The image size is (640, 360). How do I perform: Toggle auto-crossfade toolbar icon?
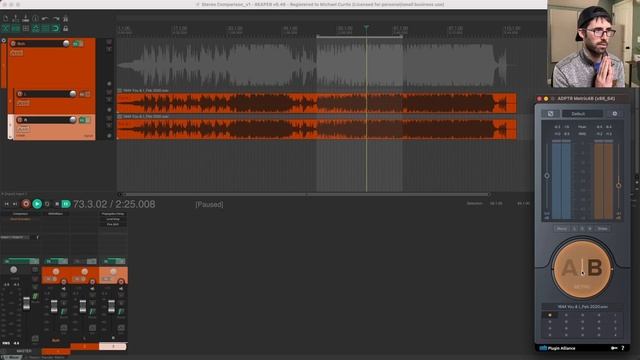point(6,28)
